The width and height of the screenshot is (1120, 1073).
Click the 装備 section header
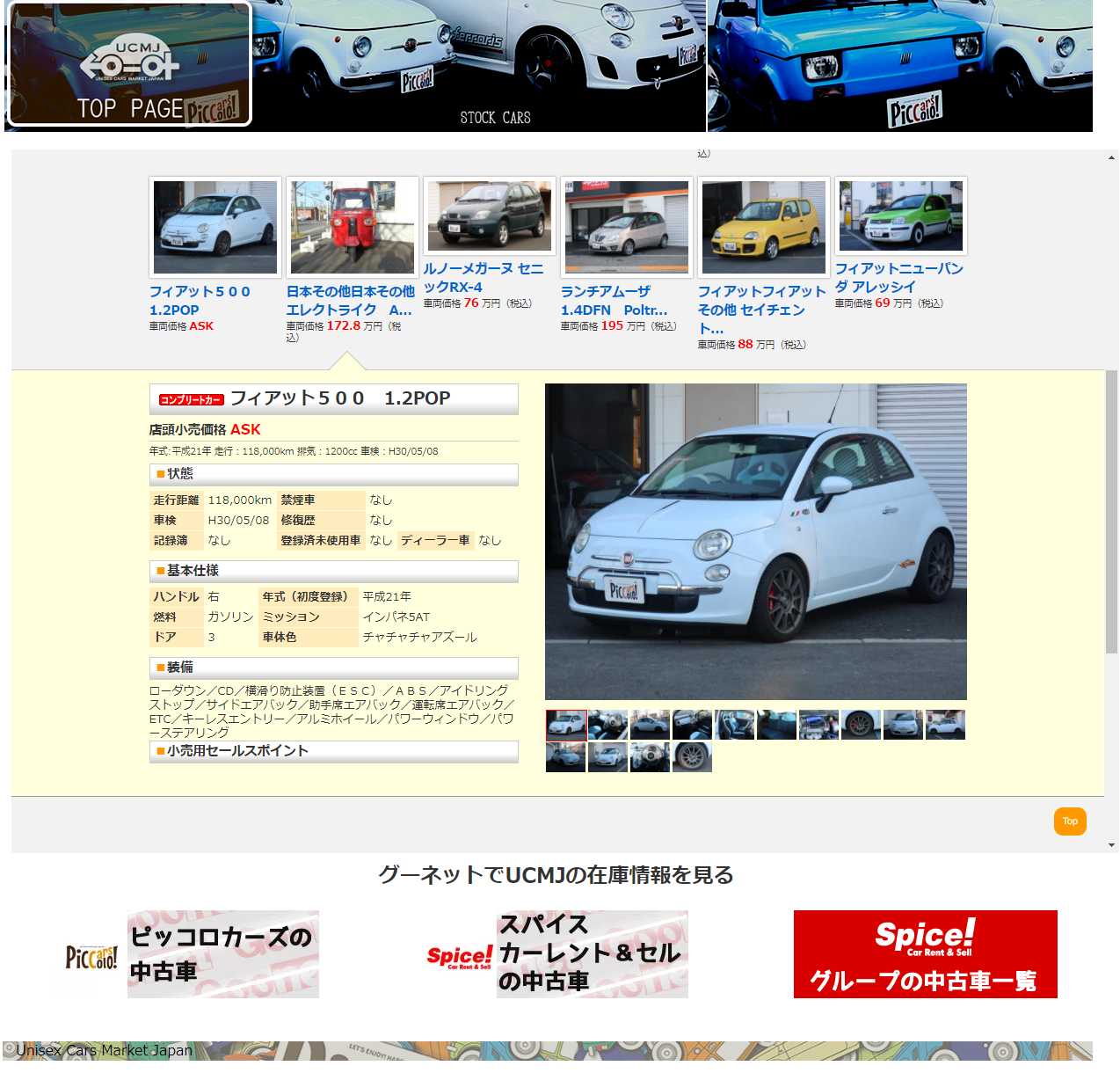(334, 668)
